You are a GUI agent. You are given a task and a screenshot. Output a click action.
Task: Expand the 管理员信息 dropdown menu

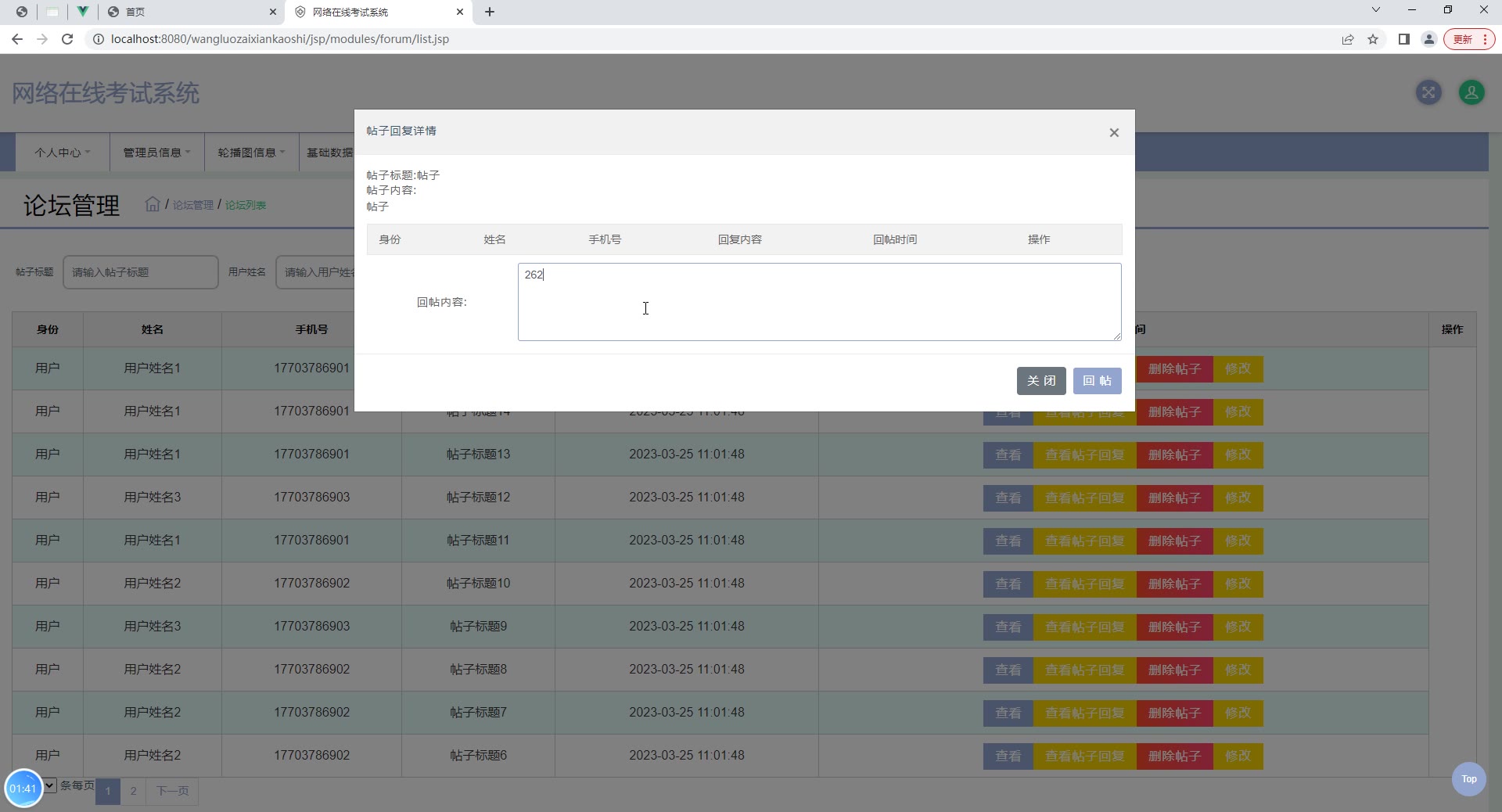[156, 153]
